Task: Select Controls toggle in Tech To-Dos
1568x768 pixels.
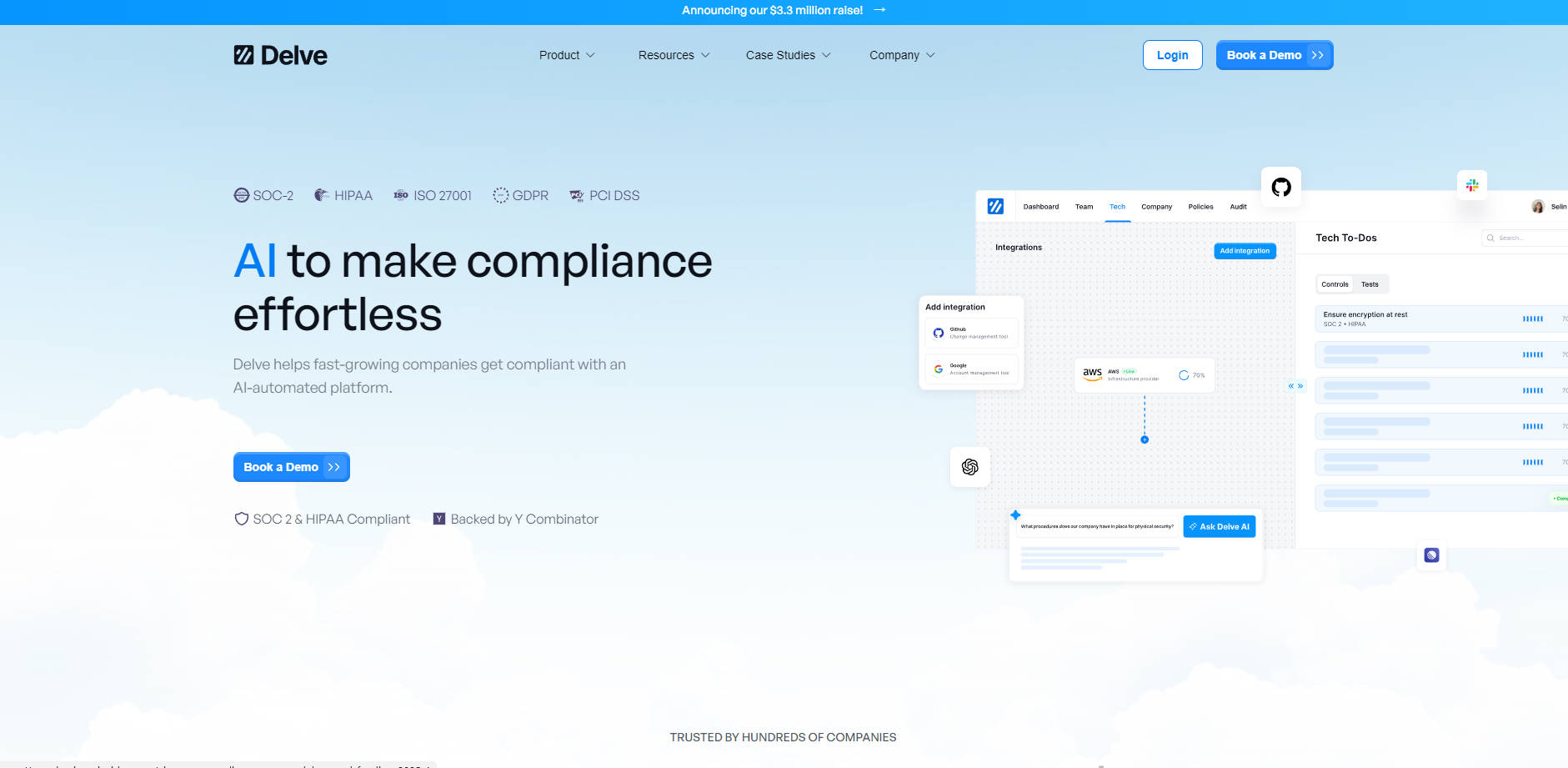Action: point(1335,284)
